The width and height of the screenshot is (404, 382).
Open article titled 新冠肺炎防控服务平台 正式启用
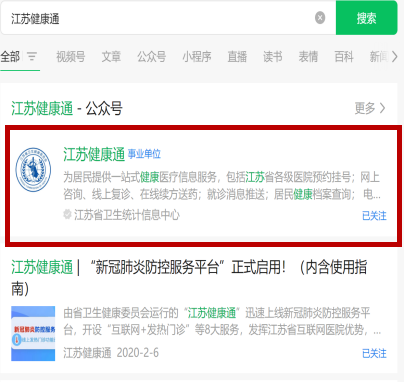point(189,277)
